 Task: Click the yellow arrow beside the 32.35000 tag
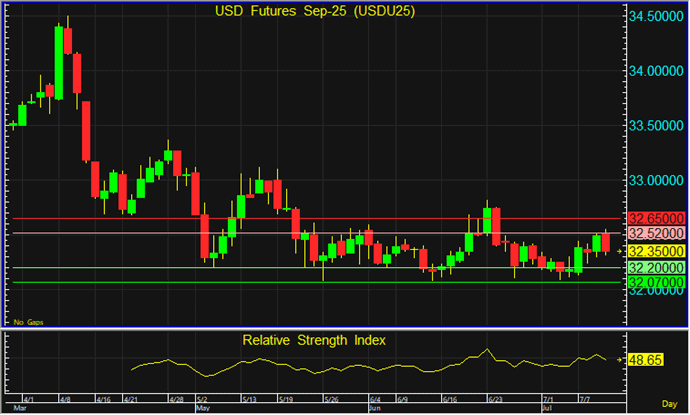click(x=621, y=250)
